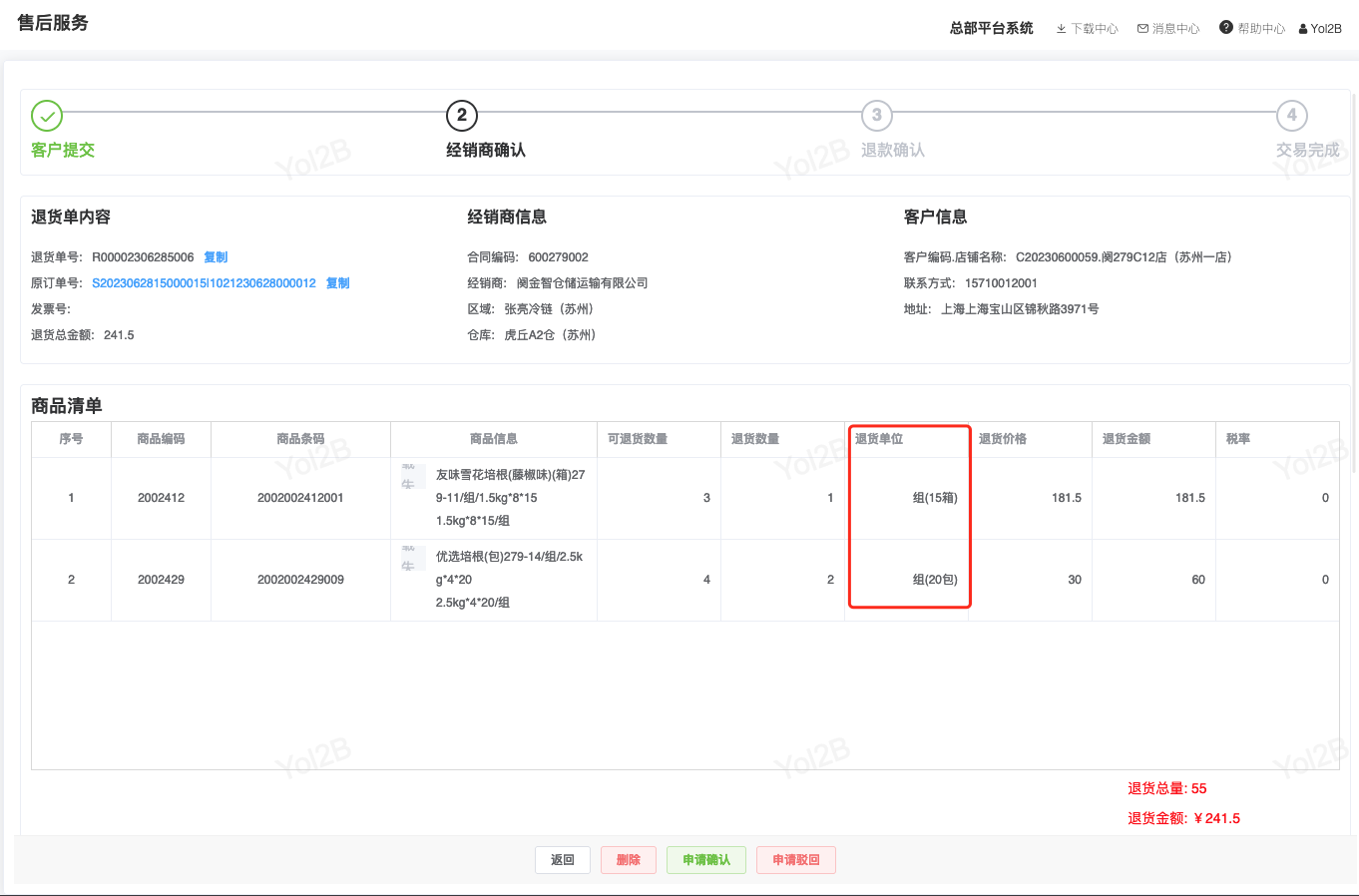Viewport: 1359px width, 896px height.
Task: Click the 返回 button
Action: [563, 860]
